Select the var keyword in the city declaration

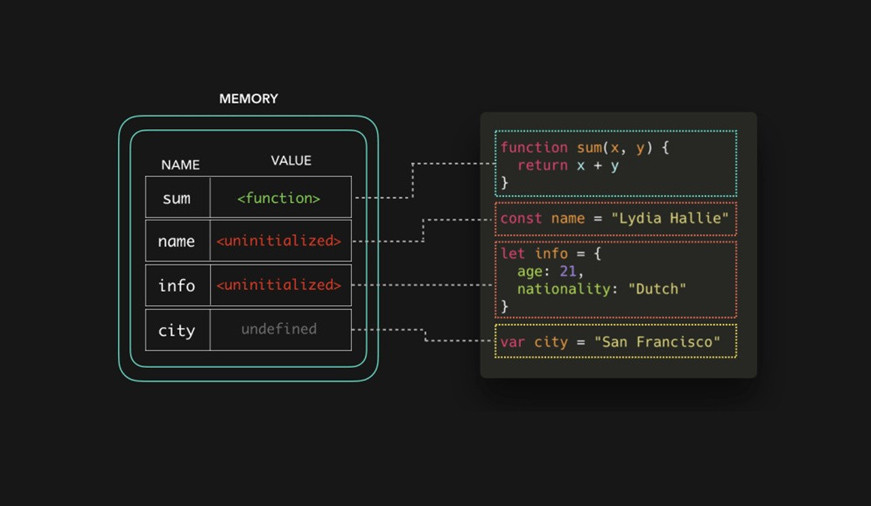(513, 342)
